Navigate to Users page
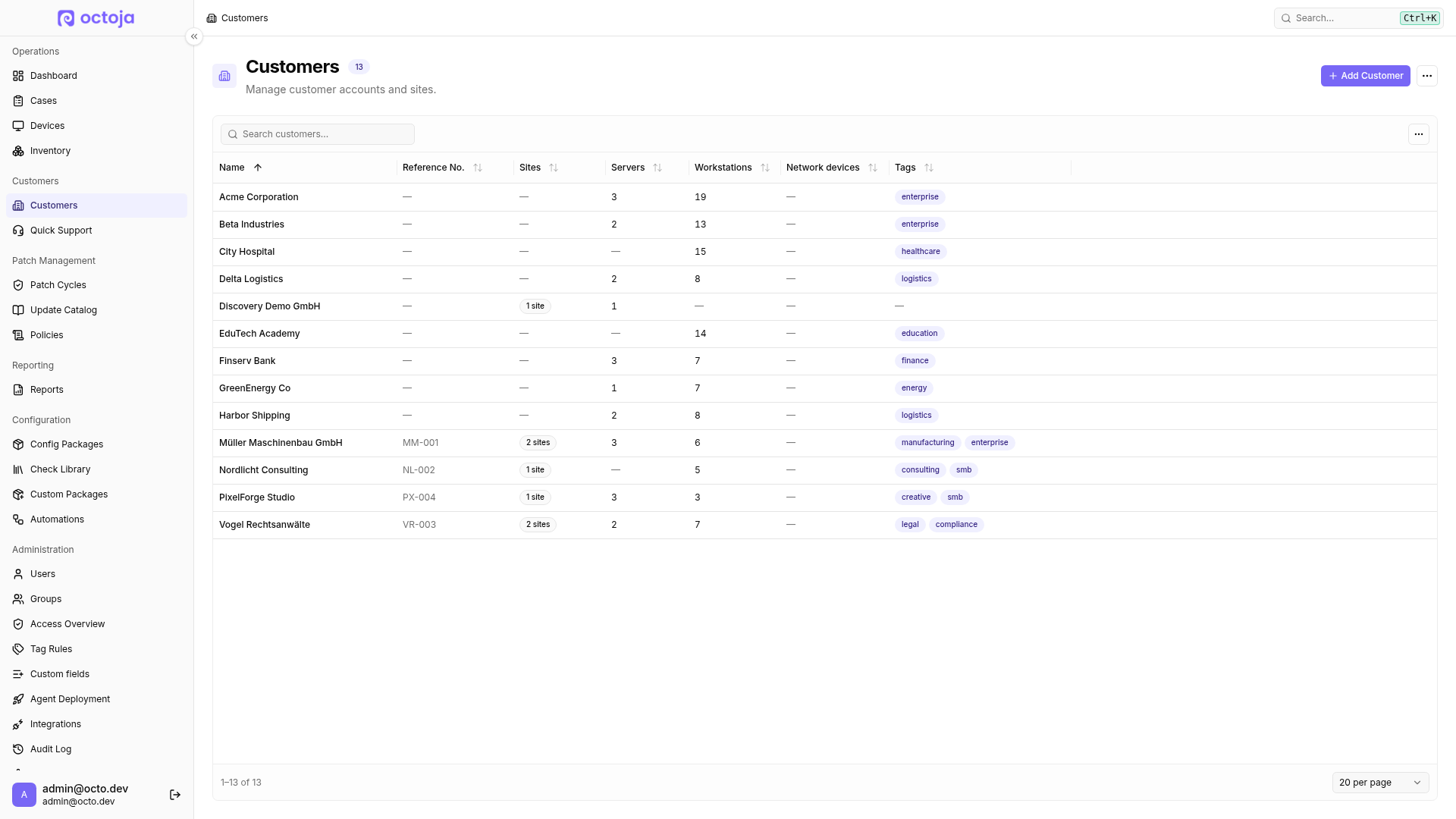This screenshot has width=1456, height=819. (x=96, y=574)
